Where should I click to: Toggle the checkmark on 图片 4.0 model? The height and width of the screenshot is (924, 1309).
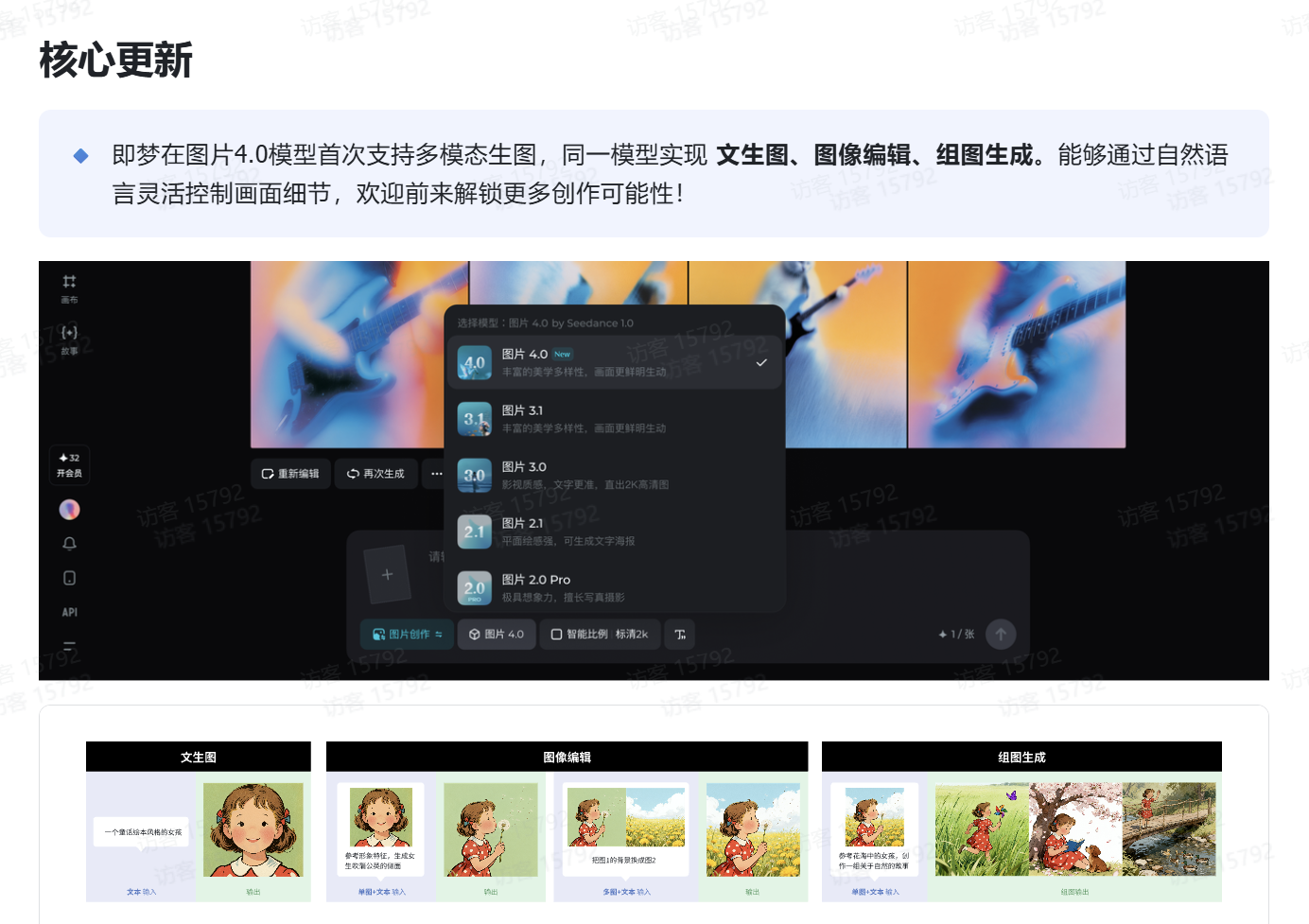(x=761, y=360)
